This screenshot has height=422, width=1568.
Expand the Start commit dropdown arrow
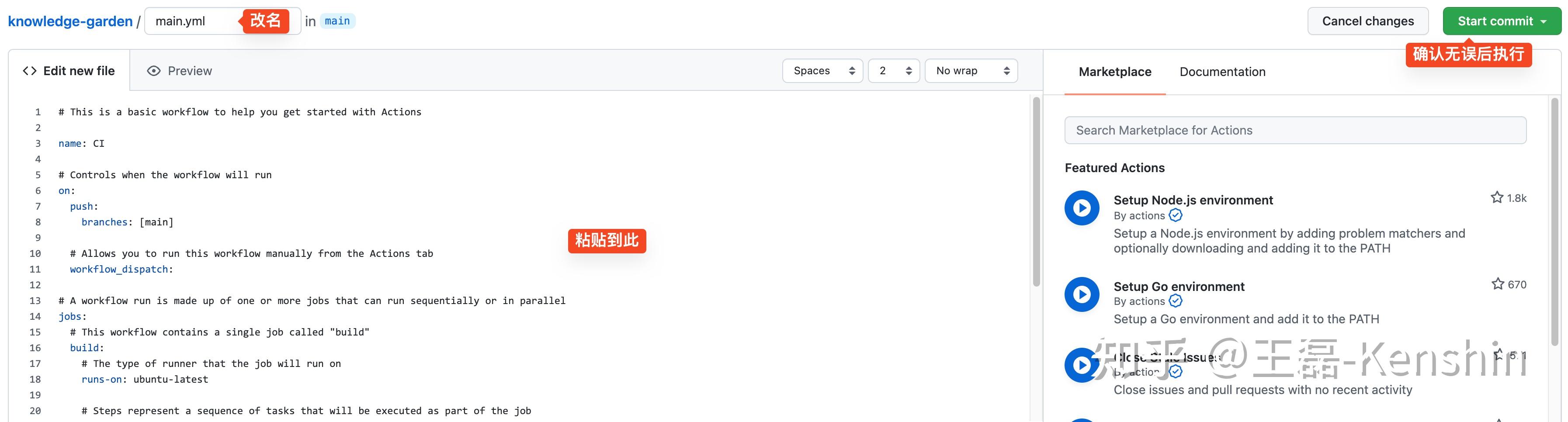tap(1544, 21)
